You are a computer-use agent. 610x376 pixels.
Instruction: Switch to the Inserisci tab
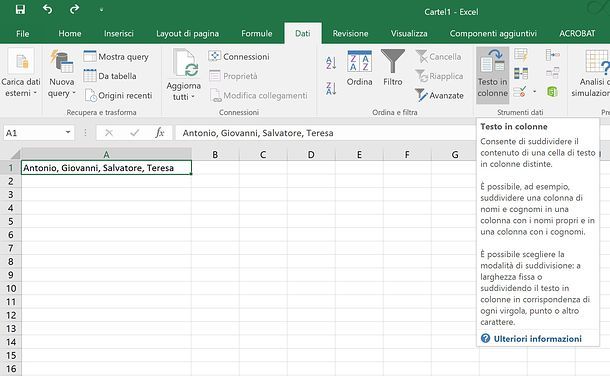coord(119,33)
